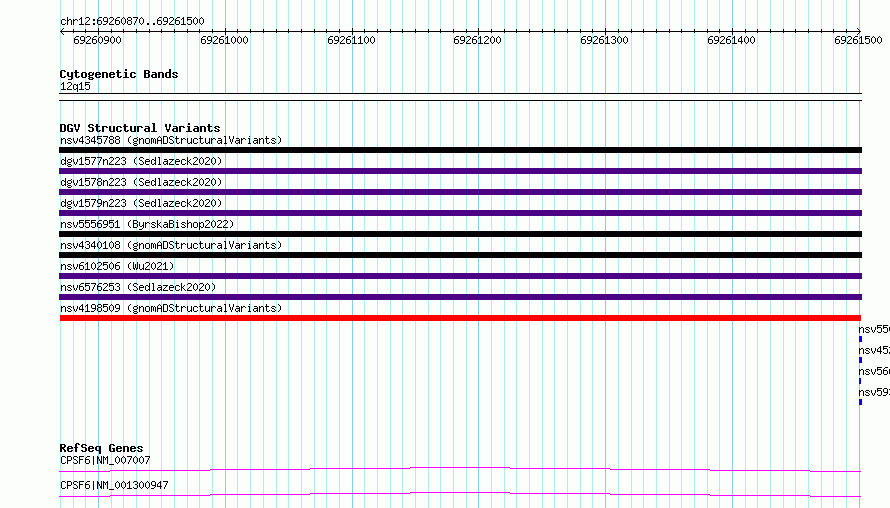The width and height of the screenshot is (890, 508).
Task: Click the black bar under nsv4345788
Action: 460,150
